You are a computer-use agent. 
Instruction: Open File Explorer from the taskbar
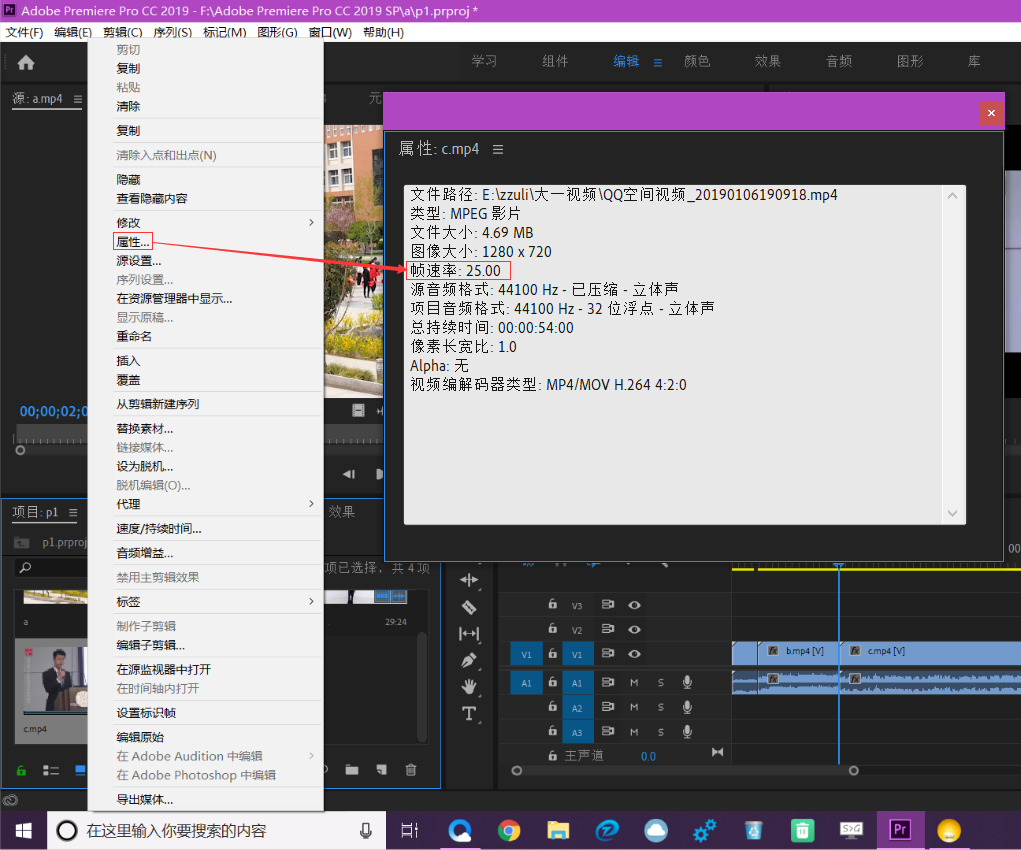(558, 830)
